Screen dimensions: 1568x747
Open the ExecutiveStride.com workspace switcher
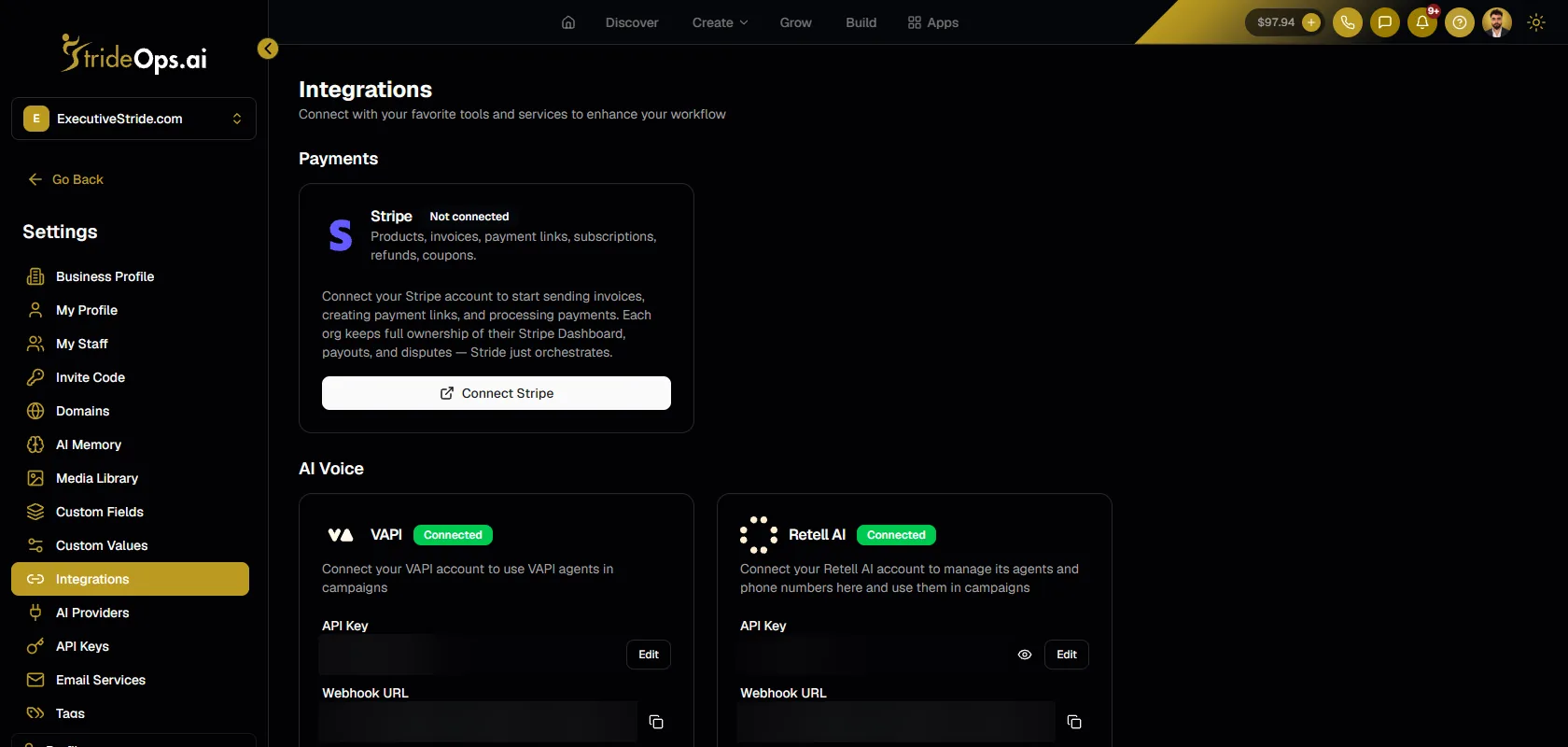coord(133,119)
